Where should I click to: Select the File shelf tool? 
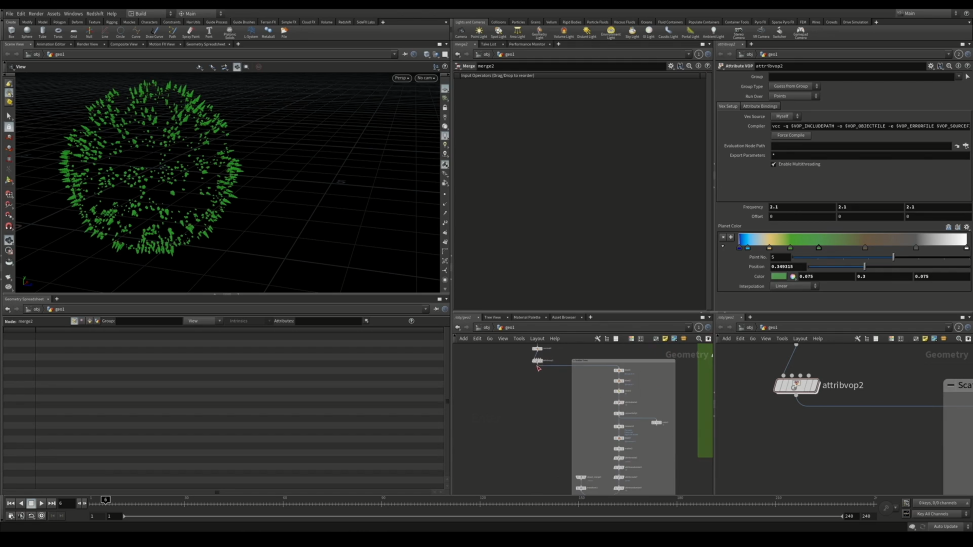284,32
